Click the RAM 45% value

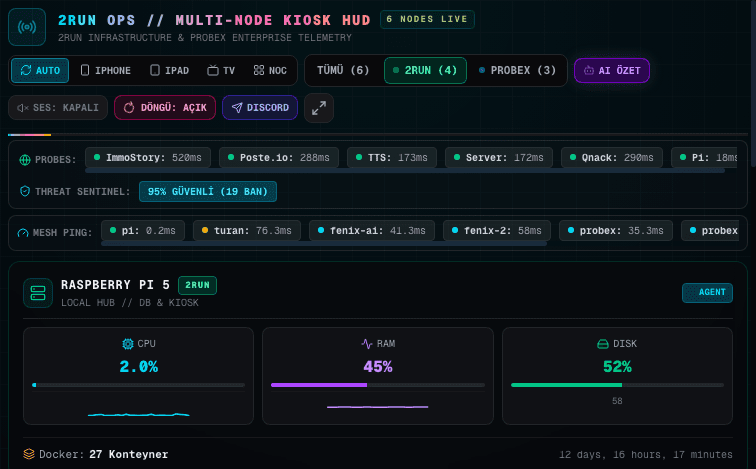[378, 367]
